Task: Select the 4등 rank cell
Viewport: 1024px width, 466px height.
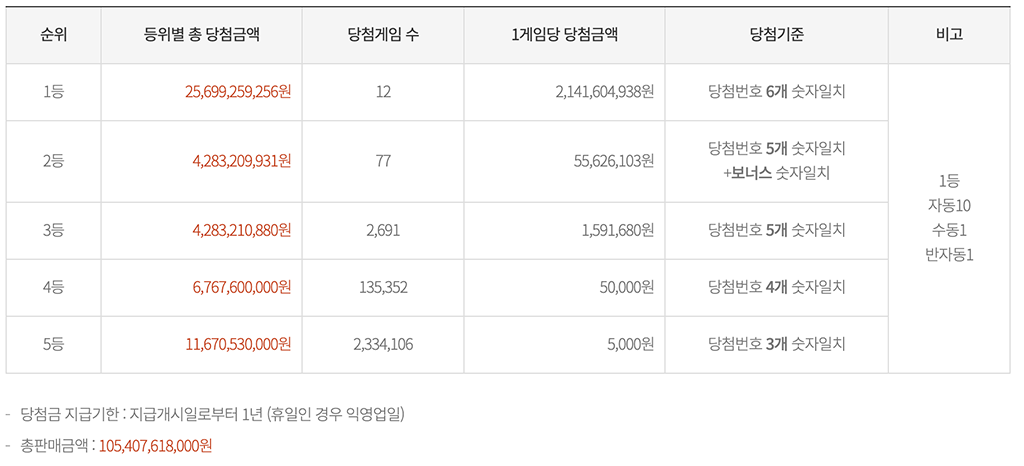Action: point(53,287)
